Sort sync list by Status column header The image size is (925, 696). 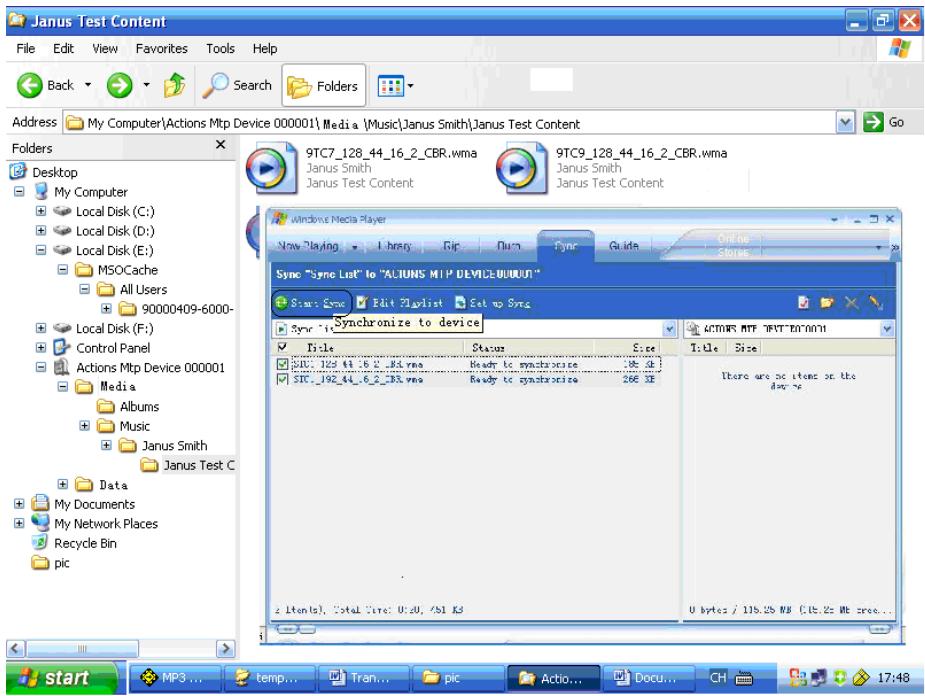531,348
